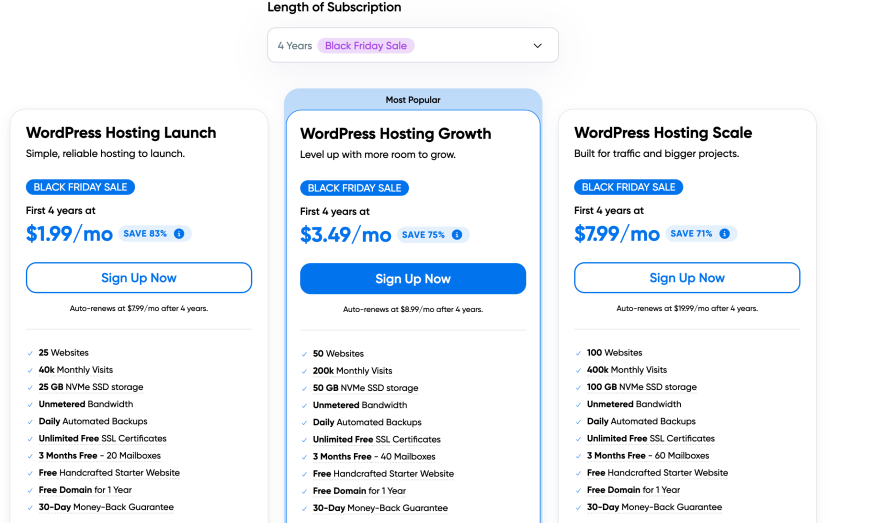Click the Launch plan BLACK FRIDAY SALE badge
The width and height of the screenshot is (884, 523).
[80, 187]
